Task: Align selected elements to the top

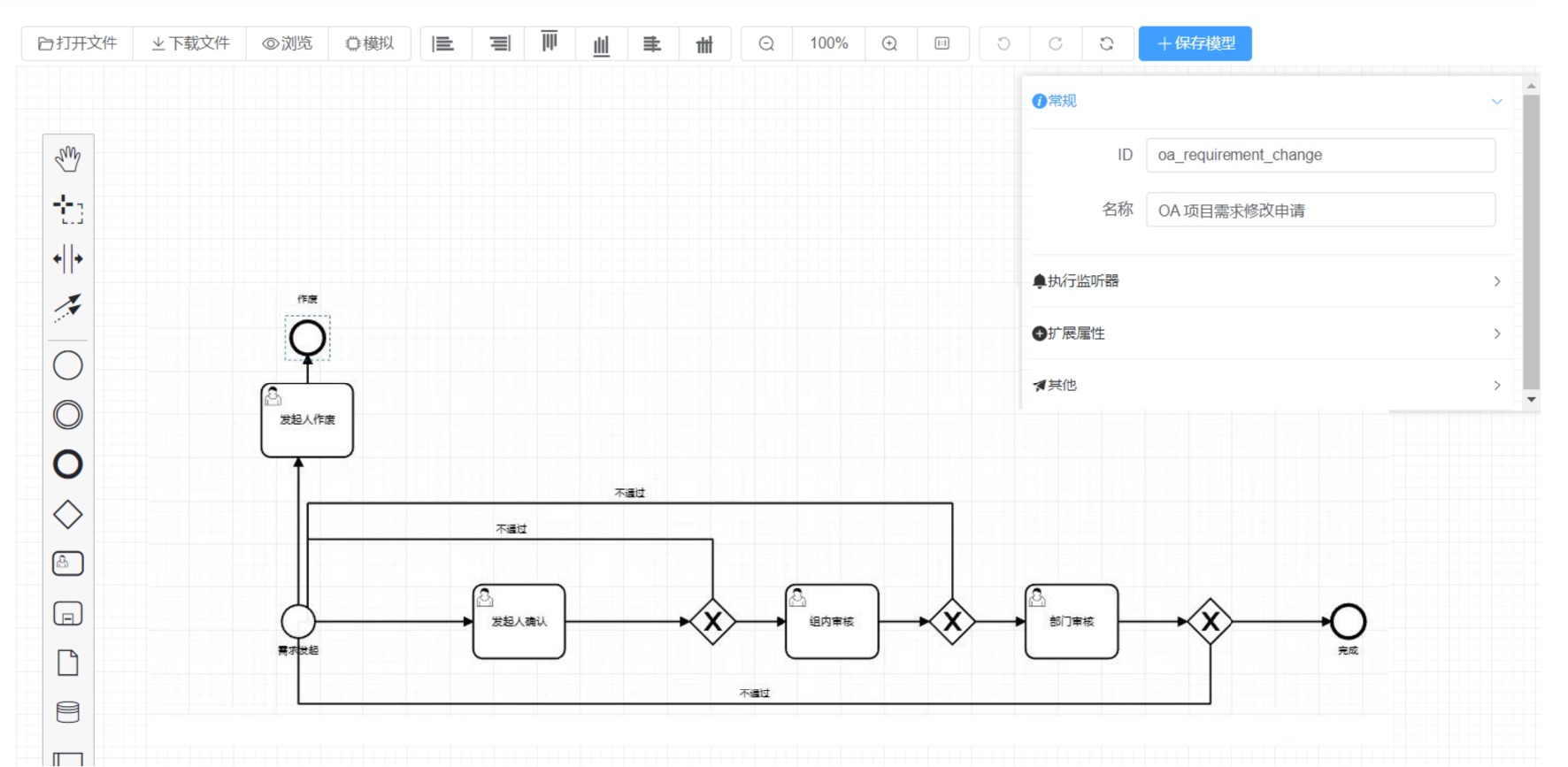Action: coord(550,43)
